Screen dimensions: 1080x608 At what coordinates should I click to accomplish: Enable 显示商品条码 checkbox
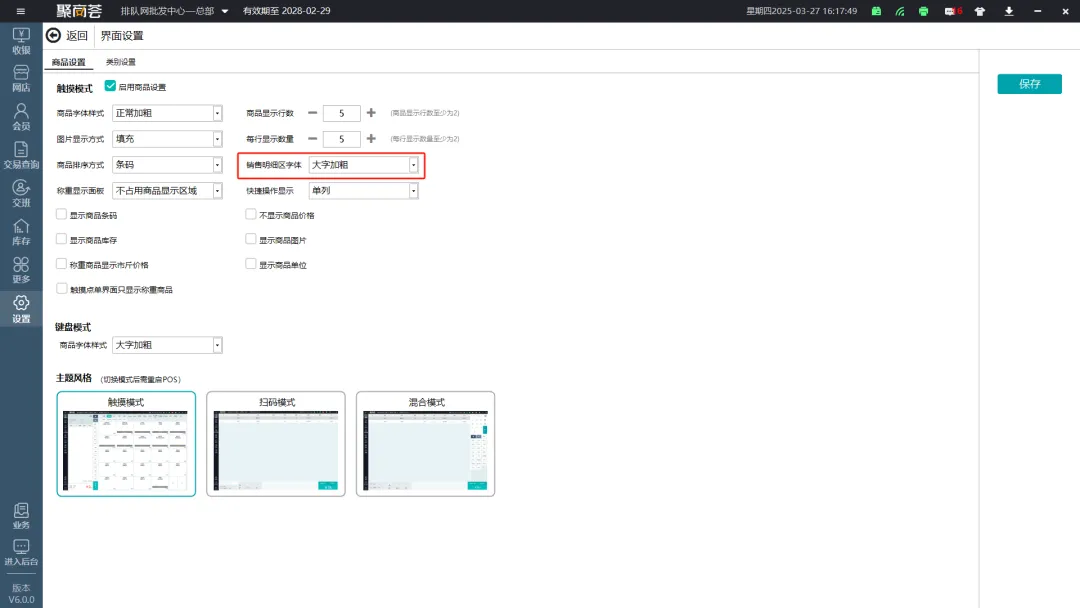click(x=62, y=215)
